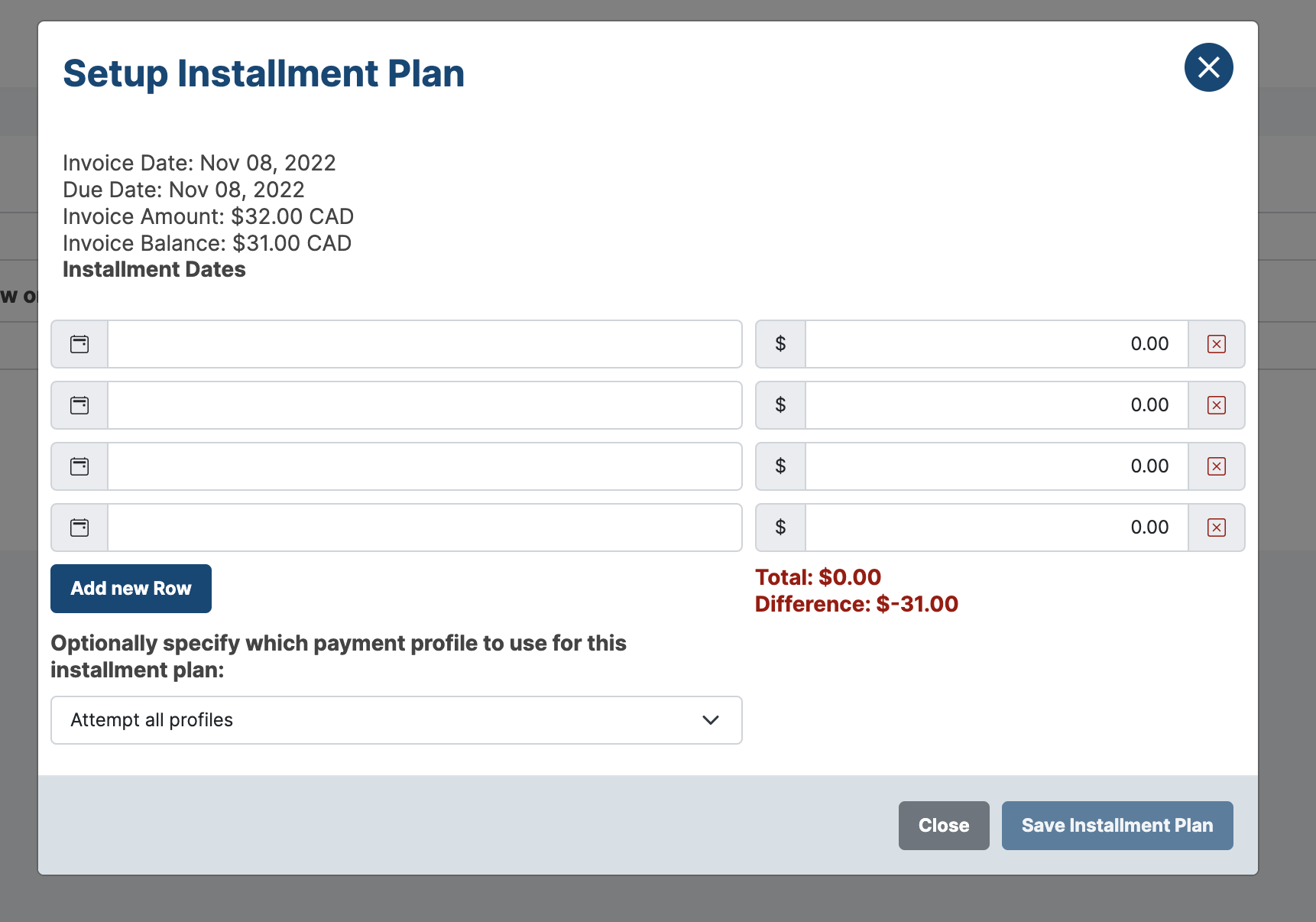Click the third installment date field
This screenshot has width=1316, height=922.
(x=424, y=466)
